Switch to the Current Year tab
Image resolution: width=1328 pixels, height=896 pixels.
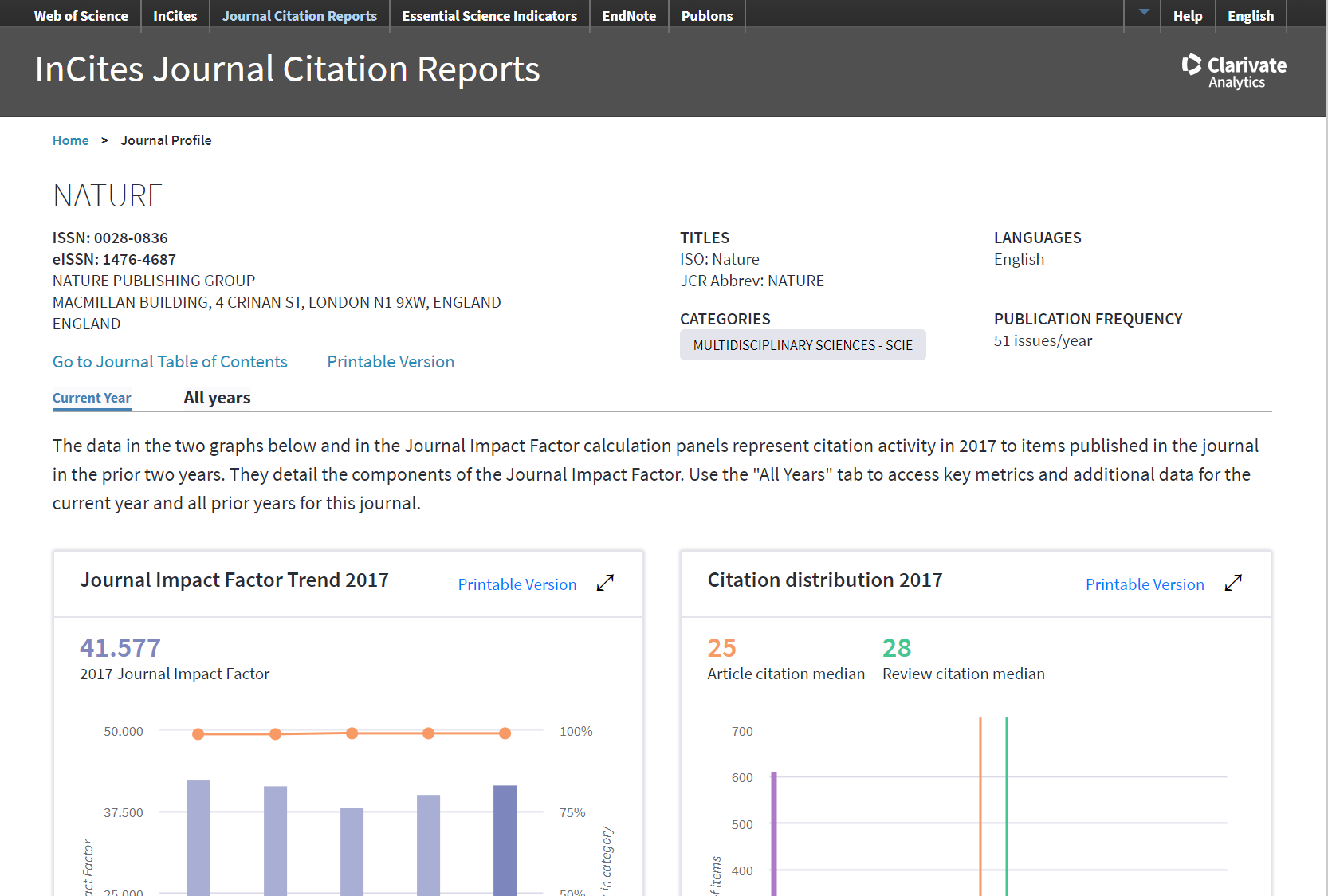coord(92,398)
